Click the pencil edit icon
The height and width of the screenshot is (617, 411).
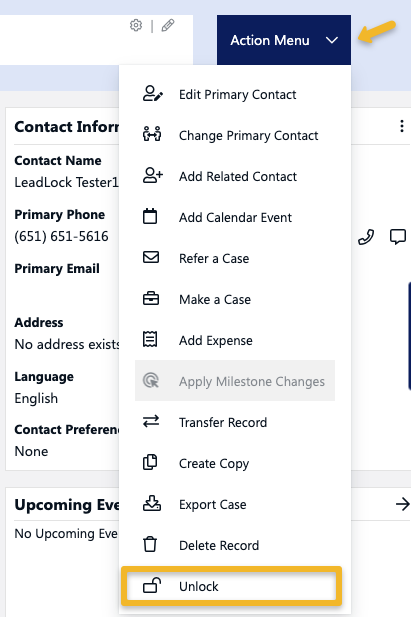(x=168, y=25)
